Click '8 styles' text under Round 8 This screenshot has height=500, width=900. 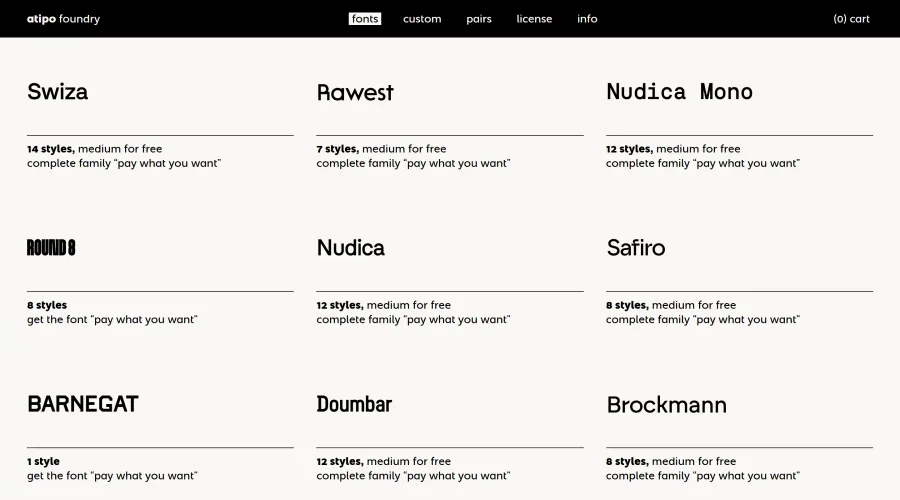47,305
